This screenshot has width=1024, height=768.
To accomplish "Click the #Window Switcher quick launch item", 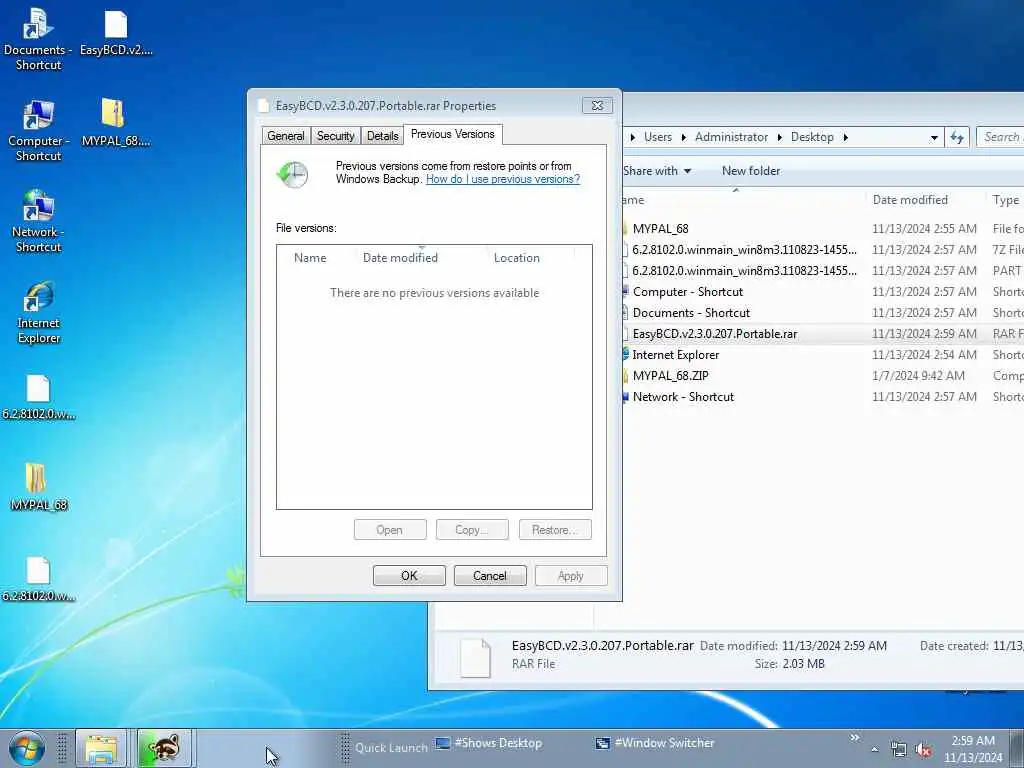I will point(655,743).
